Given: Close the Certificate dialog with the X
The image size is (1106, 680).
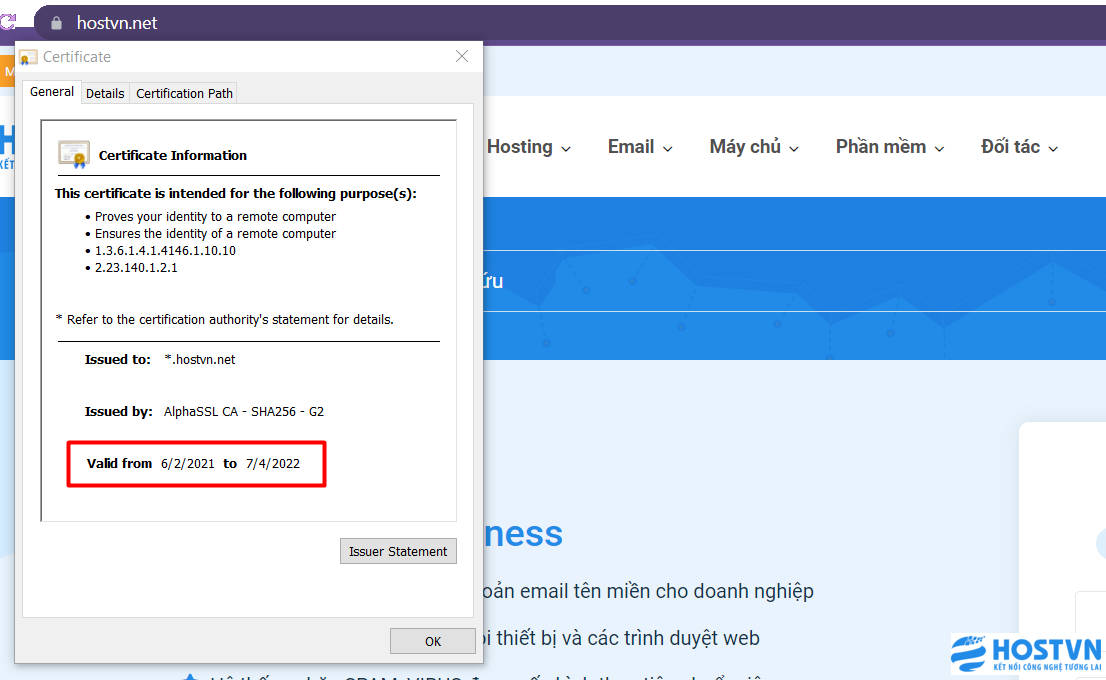Looking at the screenshot, I should [x=462, y=56].
